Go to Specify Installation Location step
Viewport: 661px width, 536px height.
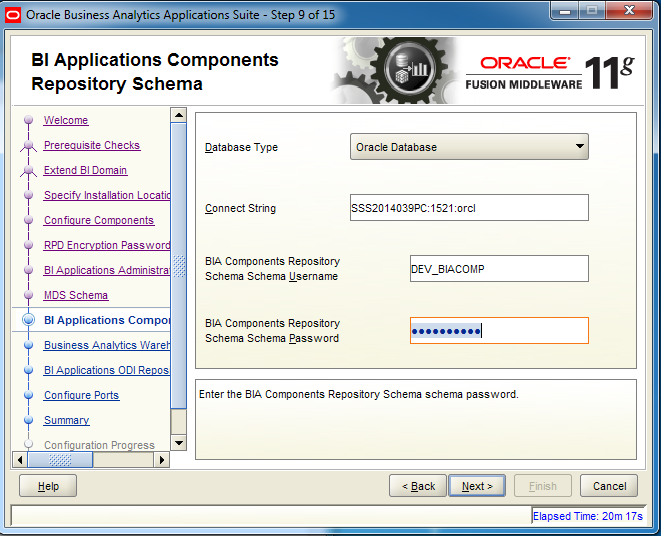(x=107, y=195)
